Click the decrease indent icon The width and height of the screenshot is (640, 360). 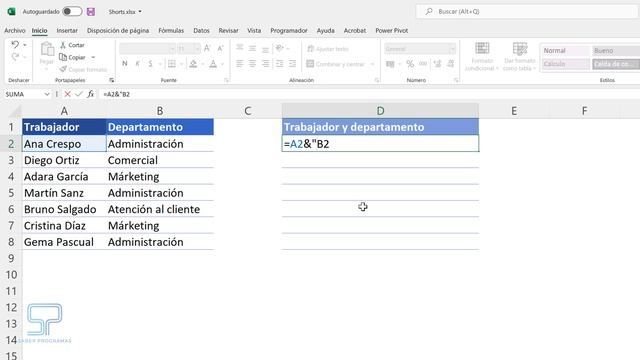coord(280,64)
